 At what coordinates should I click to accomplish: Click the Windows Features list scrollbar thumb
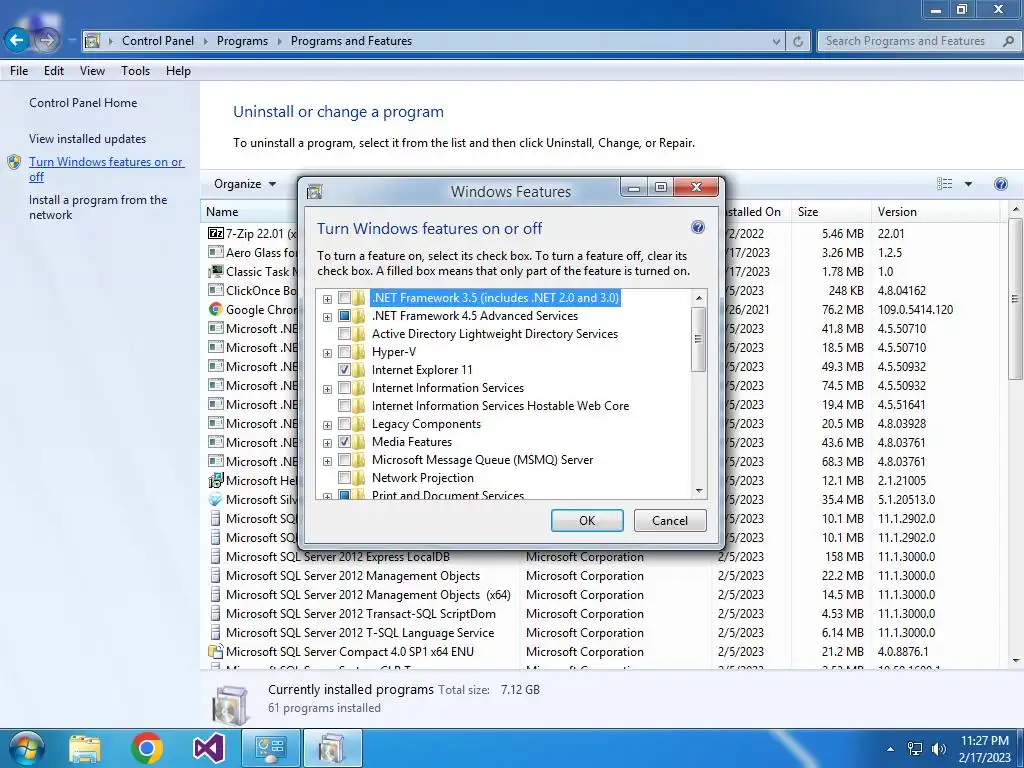(698, 339)
